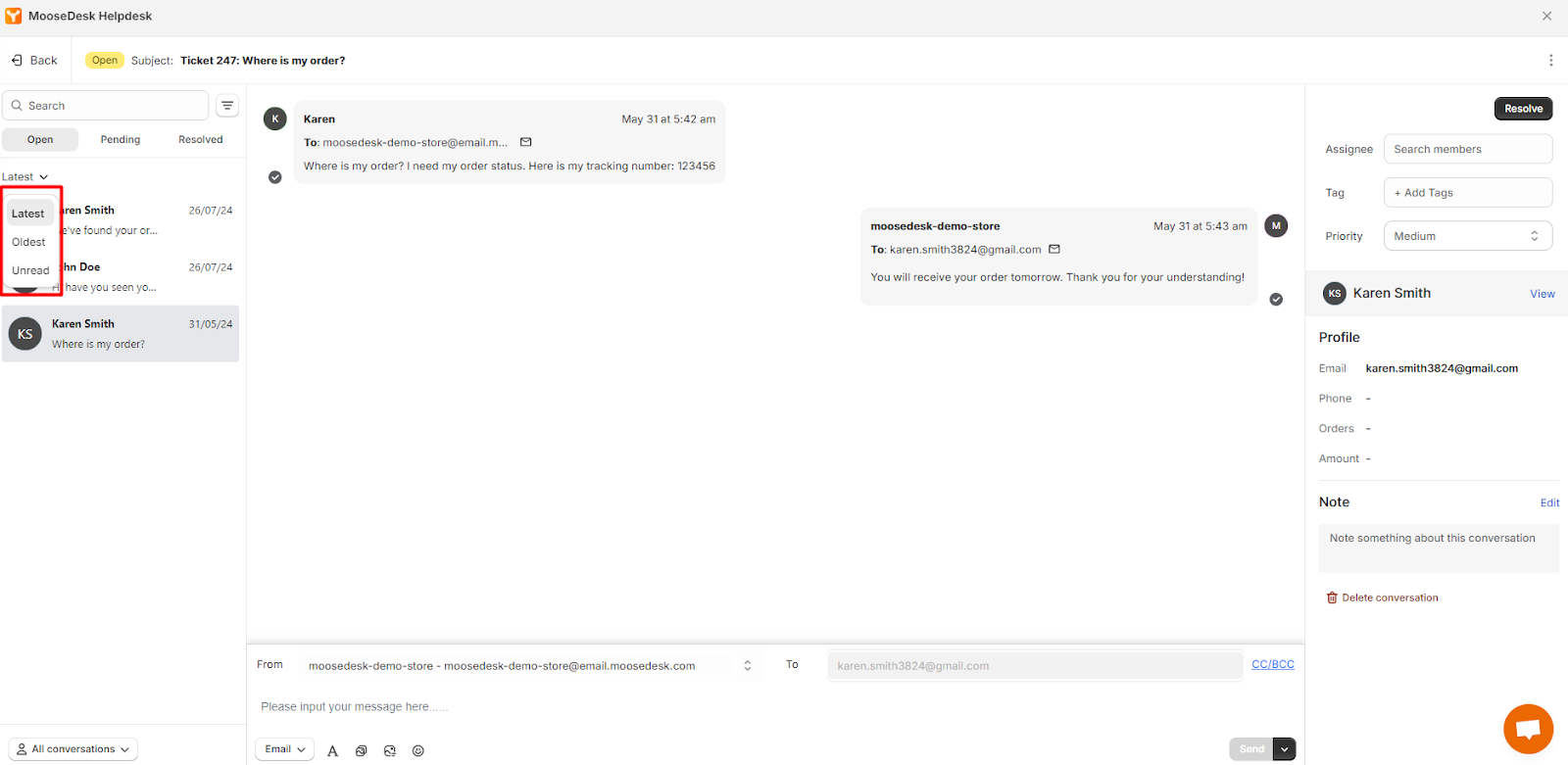Screen dimensions: 1568x765
Task: Delete conversation link with trash icon
Action: point(1383,598)
